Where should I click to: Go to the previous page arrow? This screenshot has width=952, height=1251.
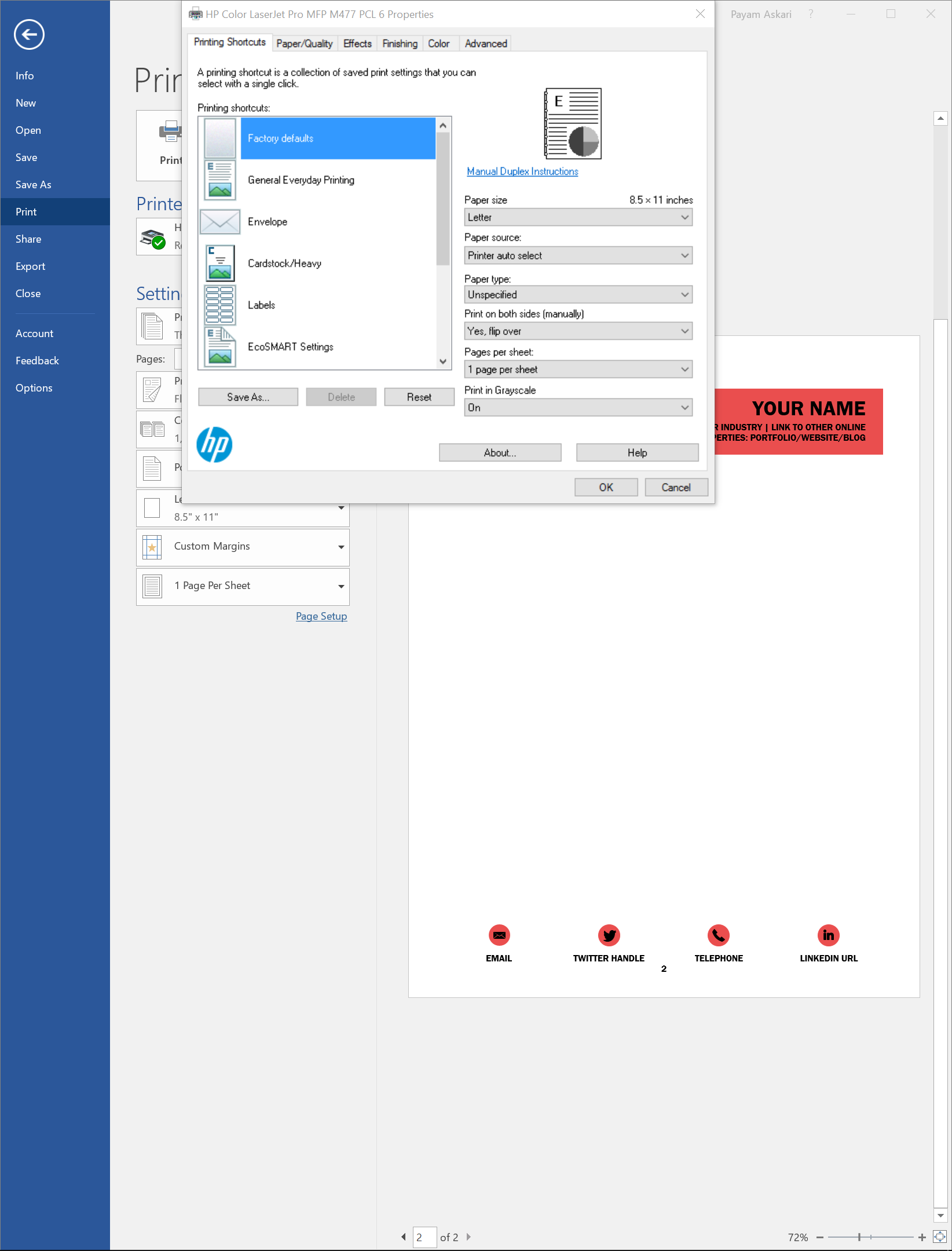tap(404, 1237)
